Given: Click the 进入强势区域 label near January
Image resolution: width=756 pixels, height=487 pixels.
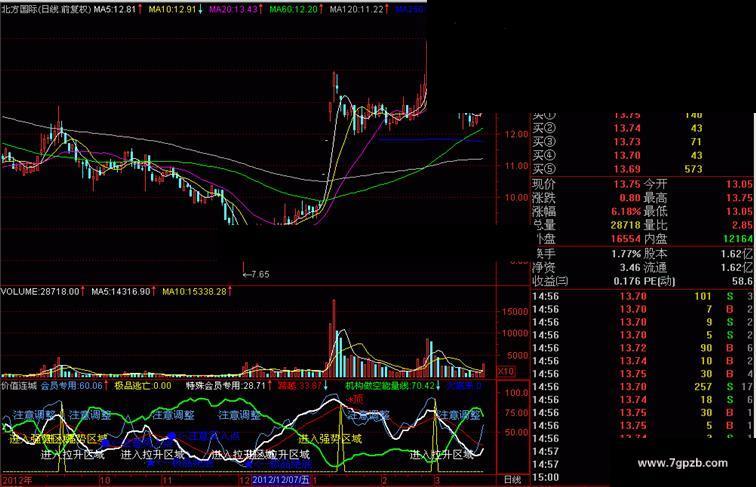Looking at the screenshot, I should click(330, 439).
